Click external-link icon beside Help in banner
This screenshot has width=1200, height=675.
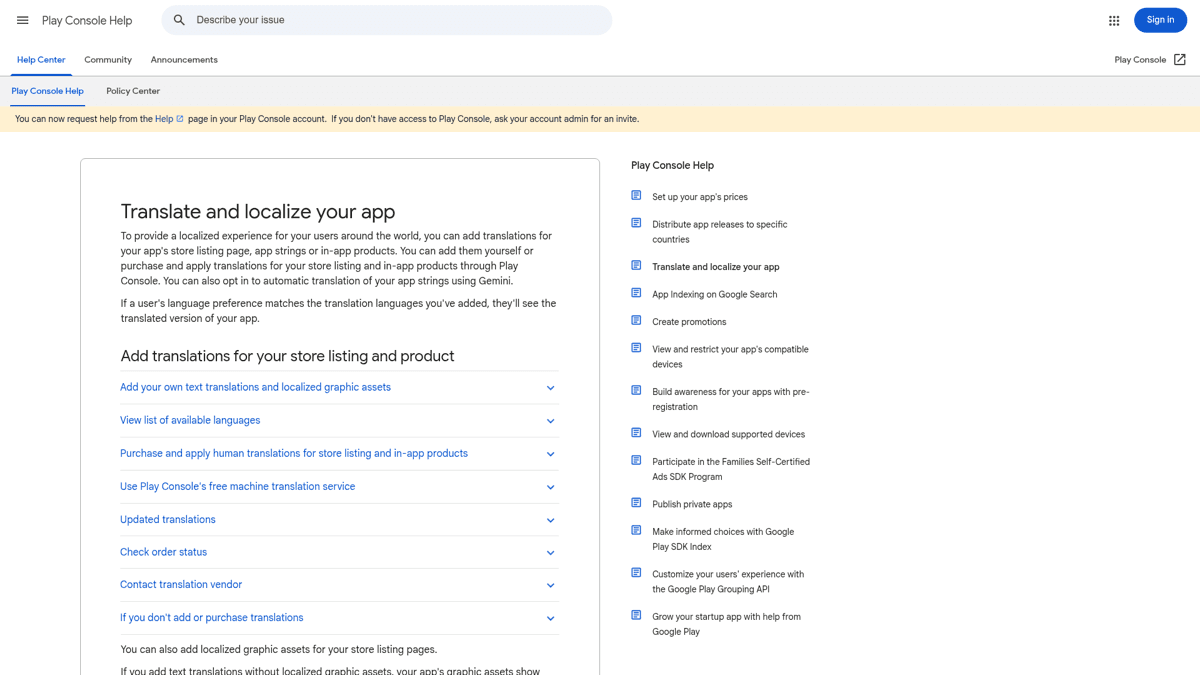pos(180,119)
